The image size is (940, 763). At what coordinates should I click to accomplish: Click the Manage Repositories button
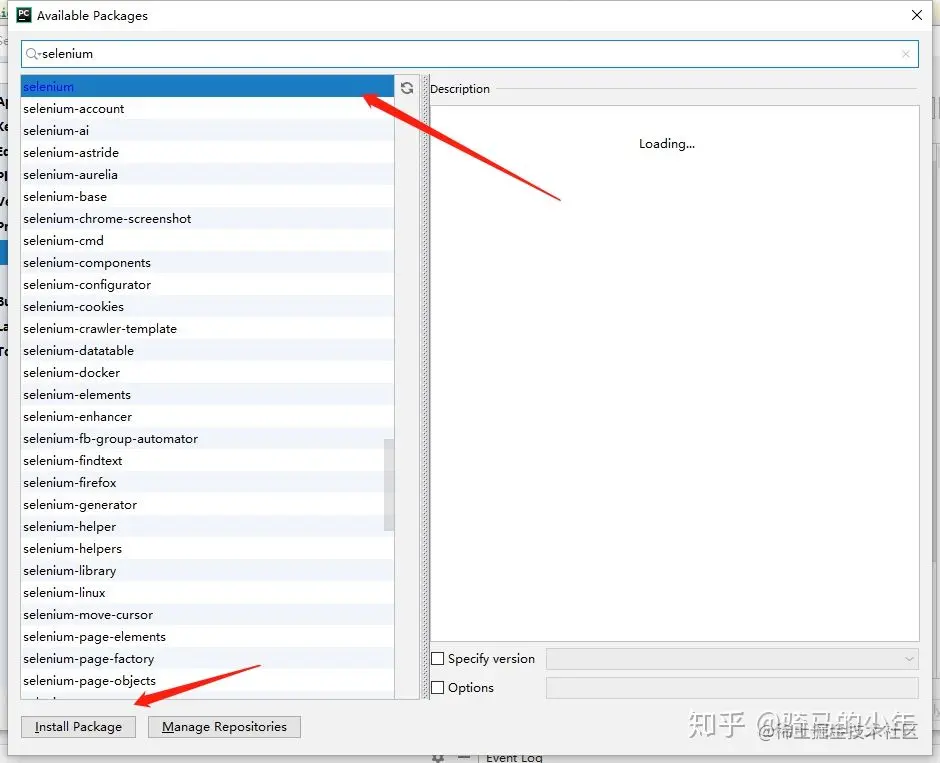pos(224,726)
